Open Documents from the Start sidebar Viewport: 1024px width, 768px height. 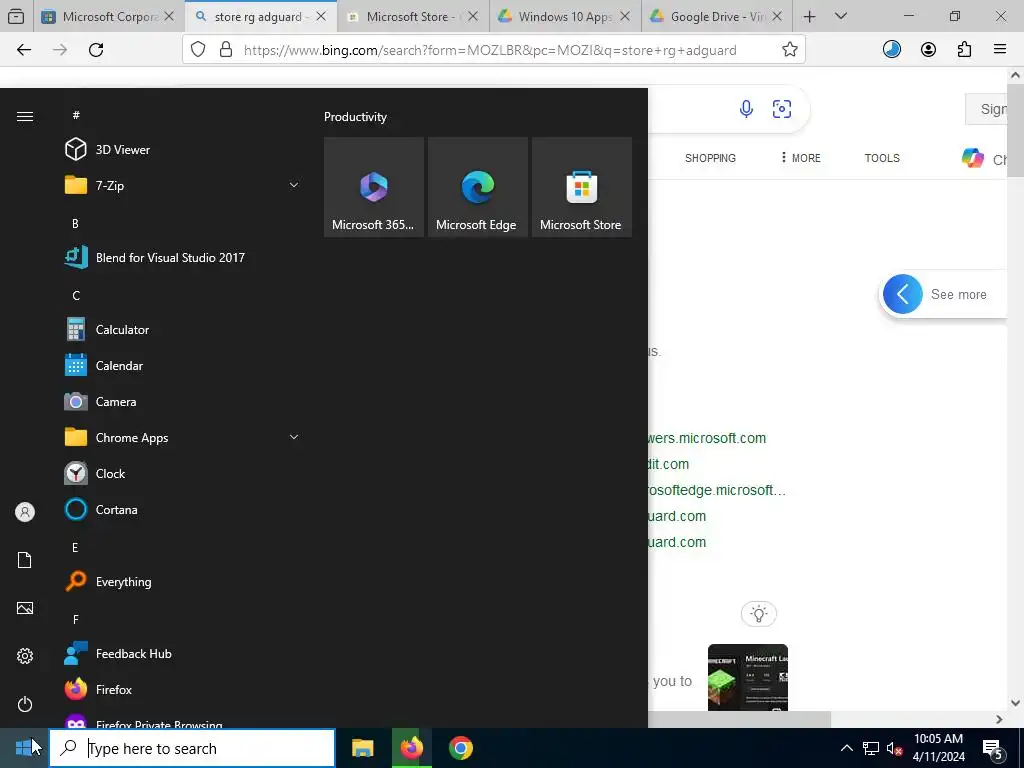[25, 560]
